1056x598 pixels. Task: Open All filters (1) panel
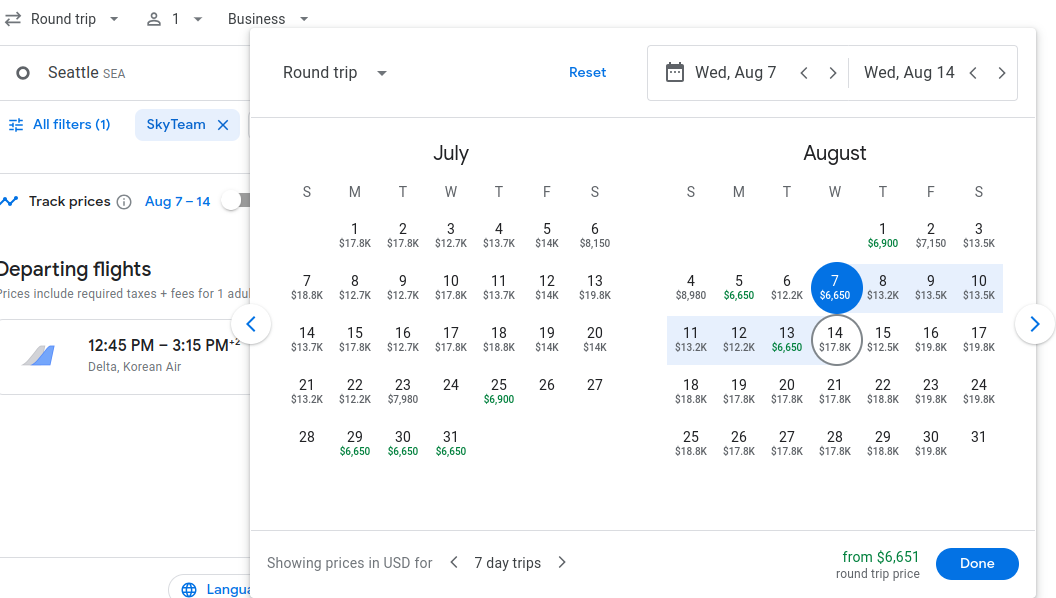point(60,125)
